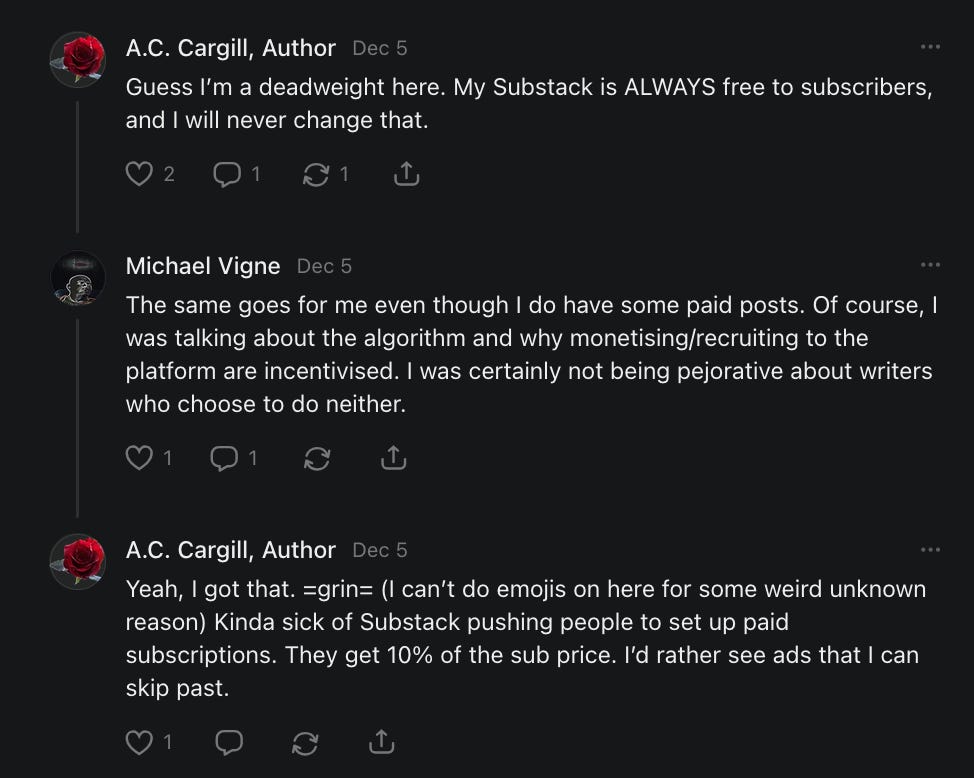974x778 pixels.
Task: Restack A.C. Cargill's first comment
Action: coord(316,175)
